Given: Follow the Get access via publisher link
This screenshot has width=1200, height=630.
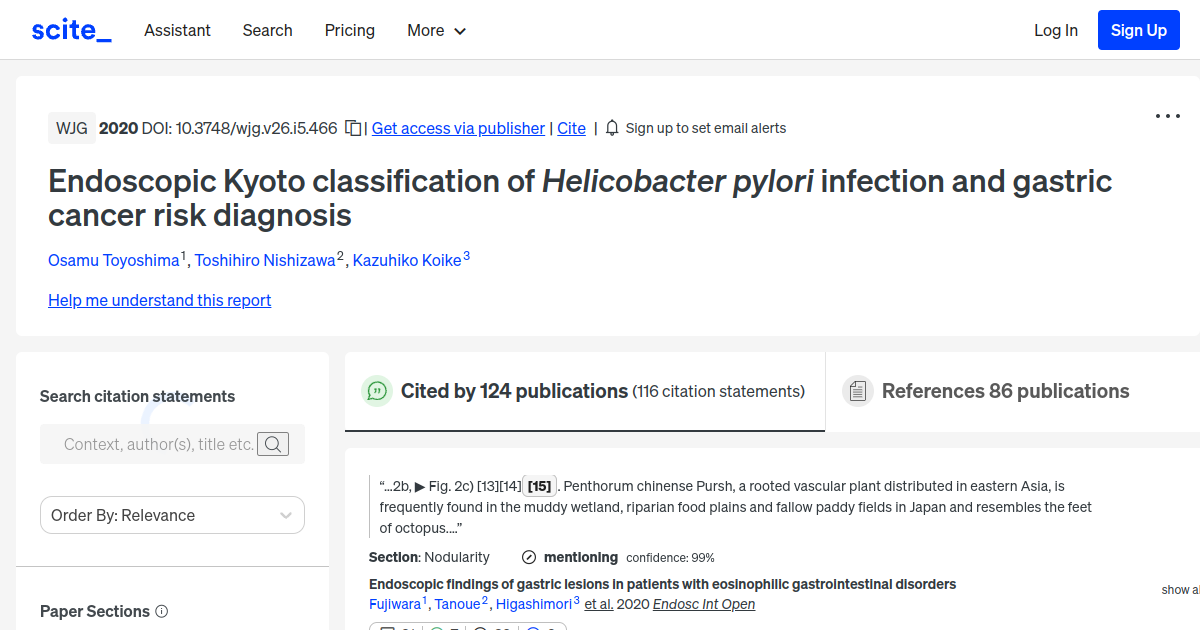Looking at the screenshot, I should [x=457, y=128].
